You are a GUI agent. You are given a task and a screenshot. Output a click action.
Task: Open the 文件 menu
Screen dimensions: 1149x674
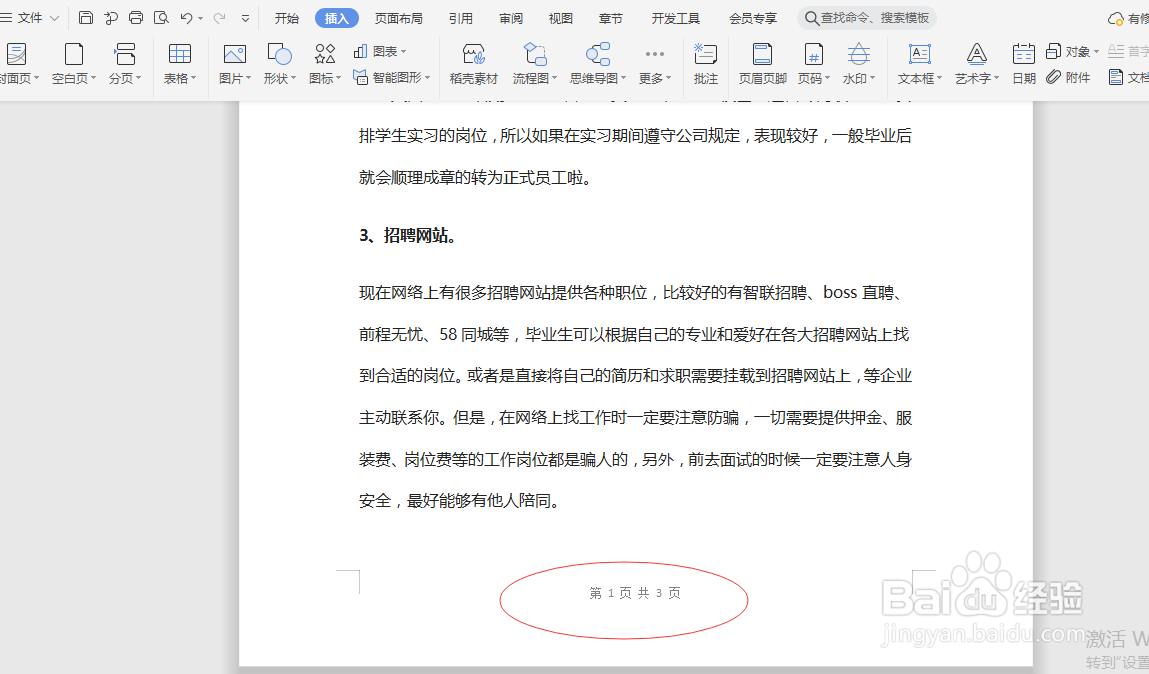coord(29,18)
